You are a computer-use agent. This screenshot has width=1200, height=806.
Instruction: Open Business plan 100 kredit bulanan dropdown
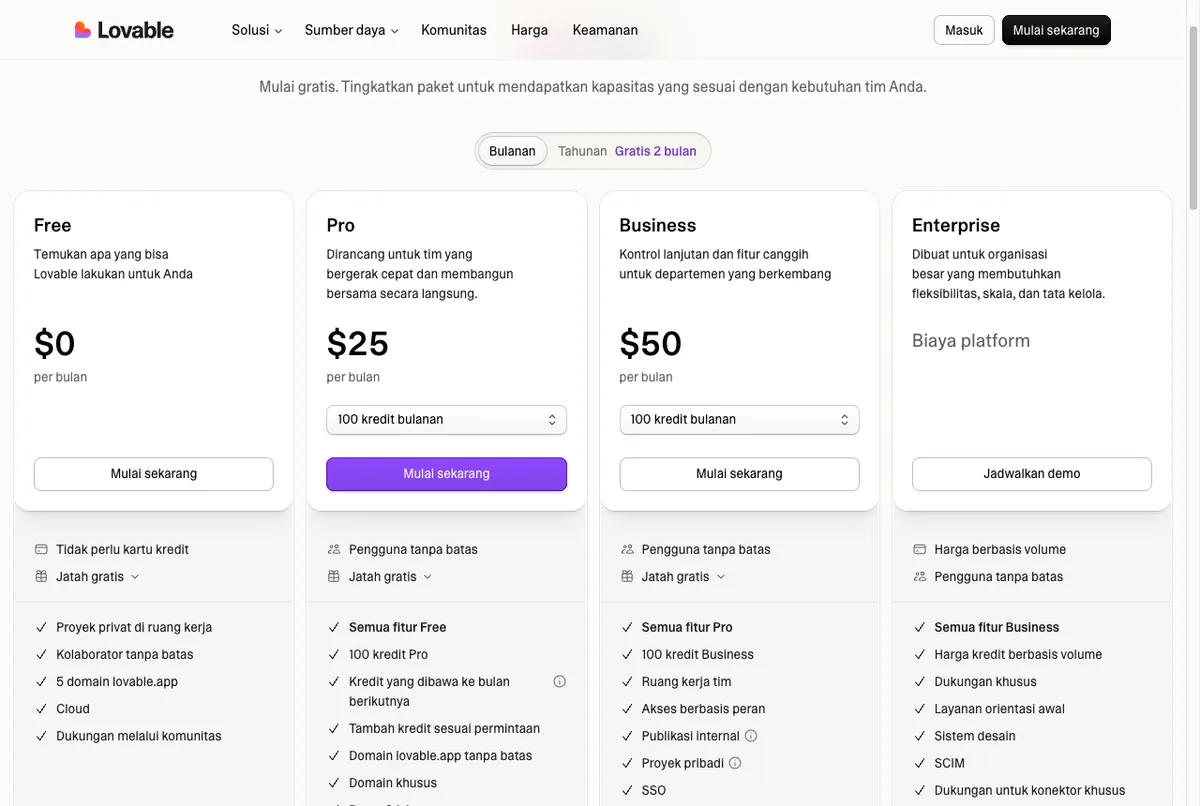click(739, 420)
